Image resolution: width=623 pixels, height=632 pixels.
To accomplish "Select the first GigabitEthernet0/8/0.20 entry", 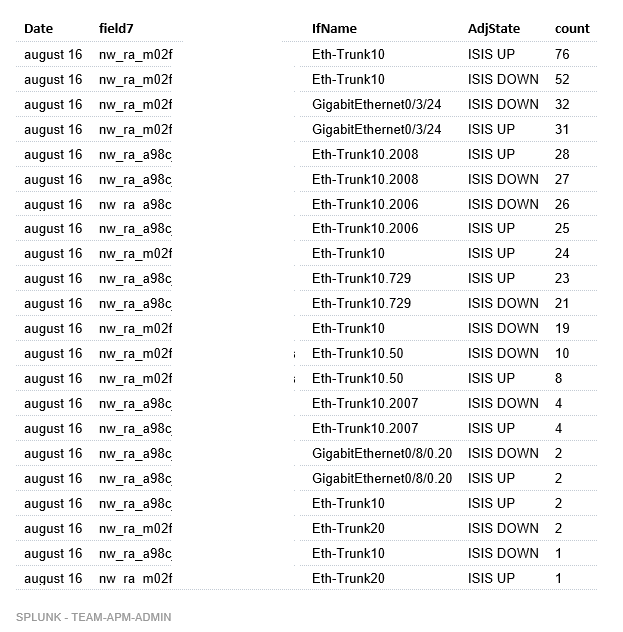I will coord(382,453).
